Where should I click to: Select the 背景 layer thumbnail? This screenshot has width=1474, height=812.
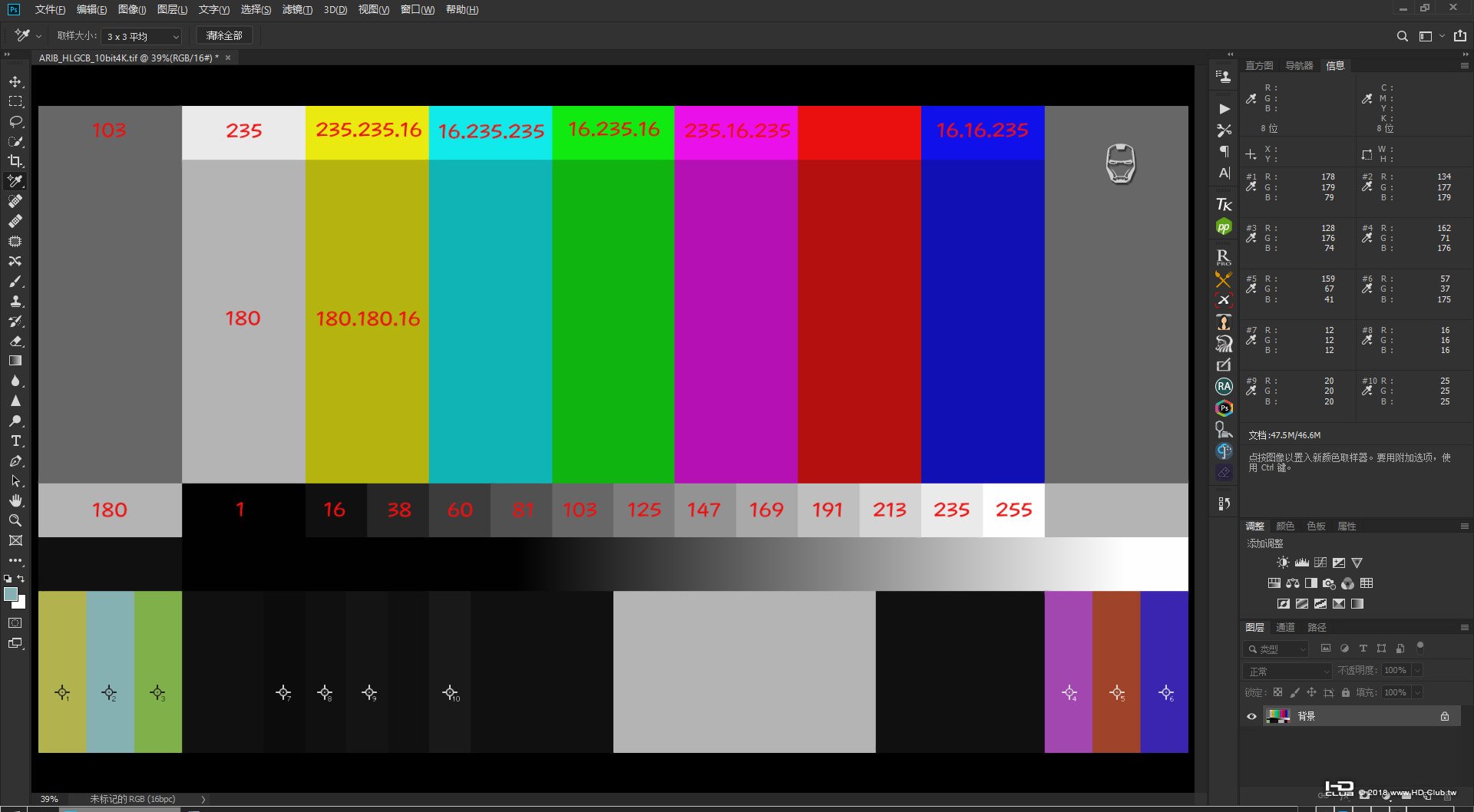tap(1277, 716)
